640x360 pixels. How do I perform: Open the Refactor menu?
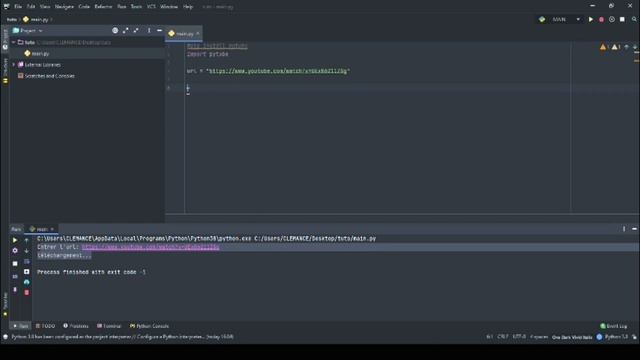pos(103,7)
